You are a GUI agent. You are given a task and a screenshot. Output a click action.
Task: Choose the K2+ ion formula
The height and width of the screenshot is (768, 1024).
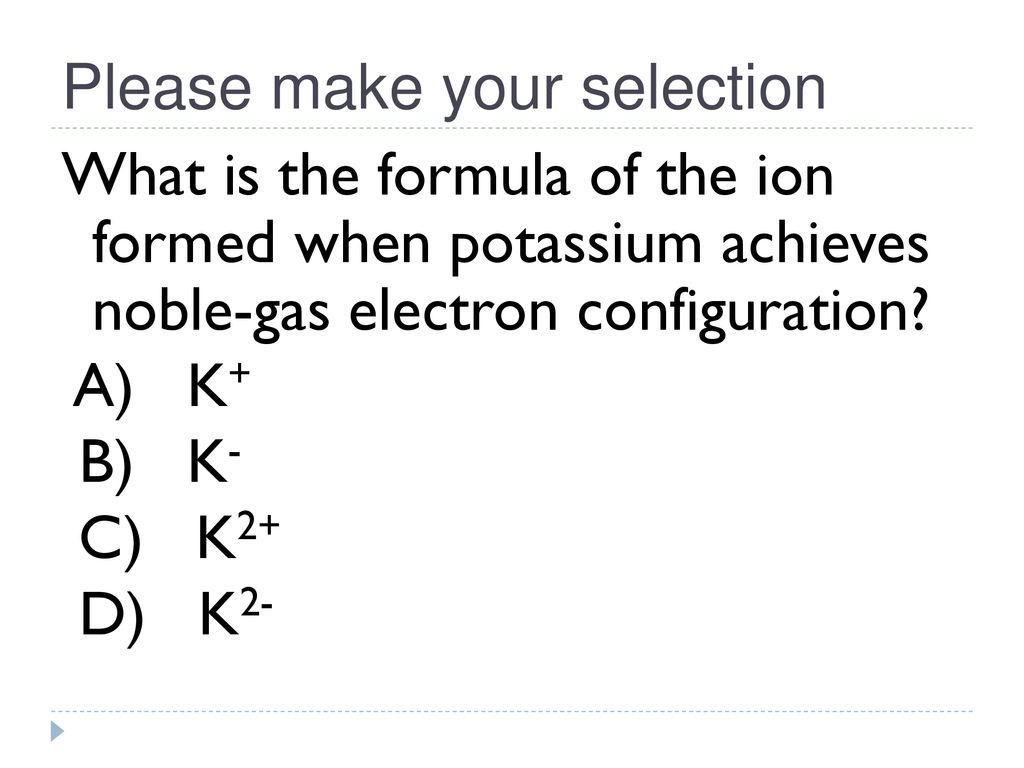(x=239, y=537)
